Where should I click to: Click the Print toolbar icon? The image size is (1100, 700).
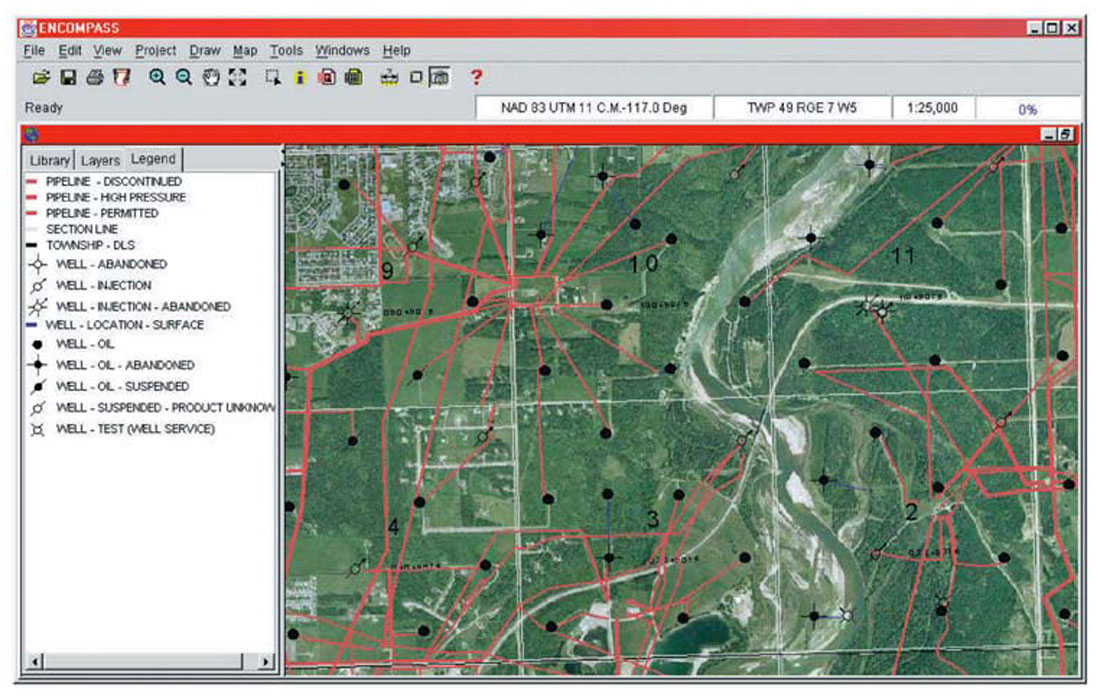[x=95, y=77]
